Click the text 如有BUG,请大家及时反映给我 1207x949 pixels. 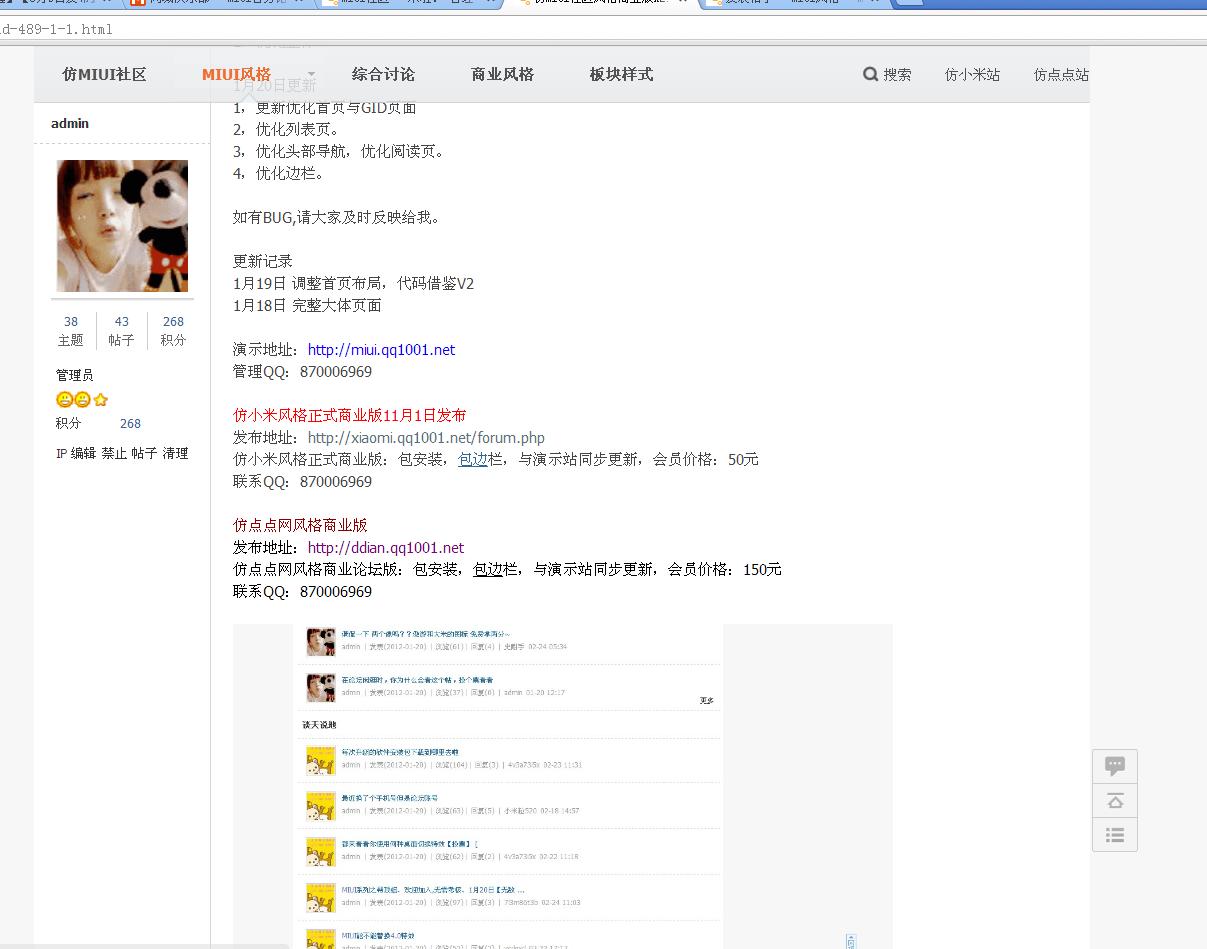point(336,218)
